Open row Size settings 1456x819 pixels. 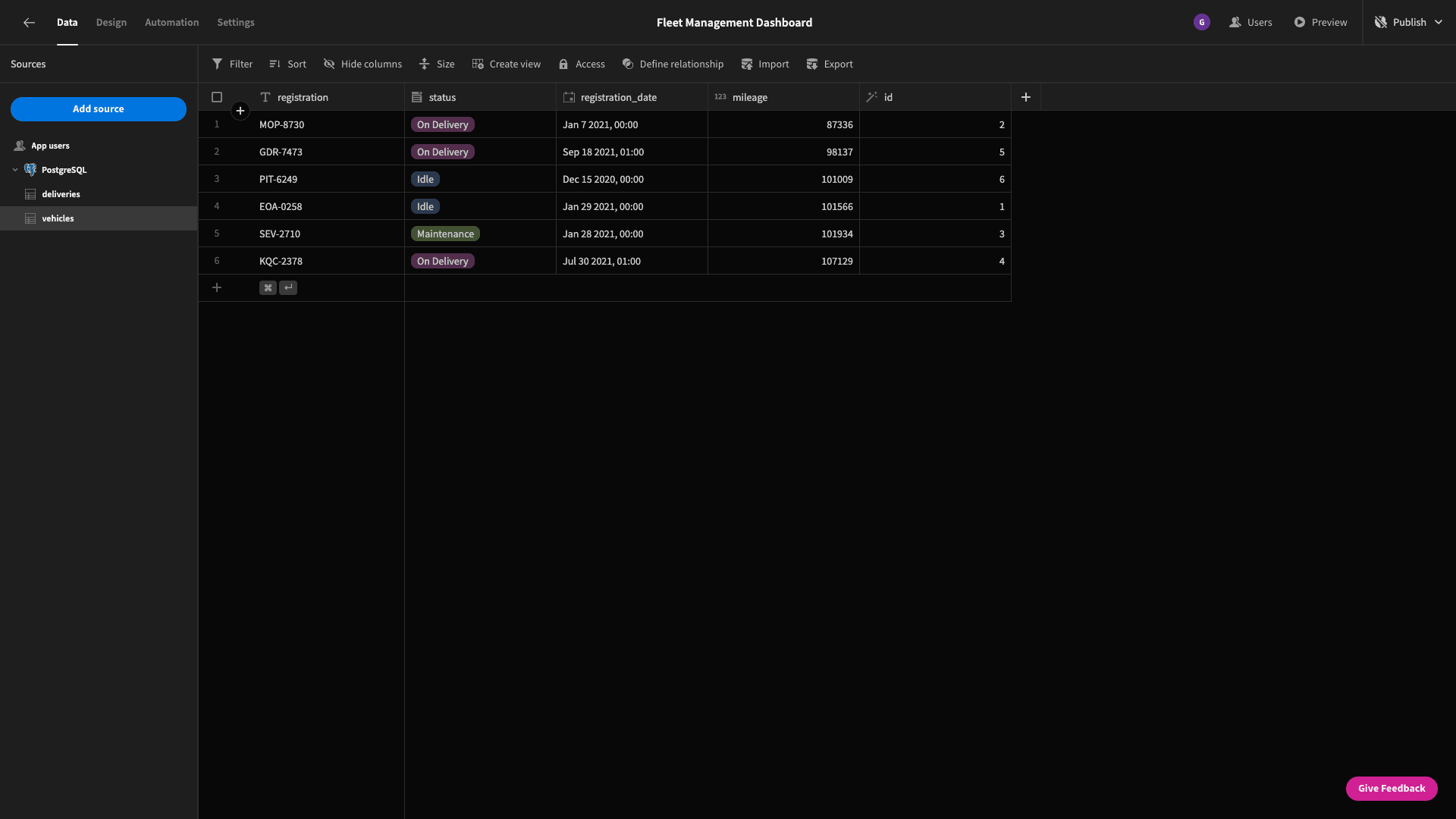pos(437,64)
